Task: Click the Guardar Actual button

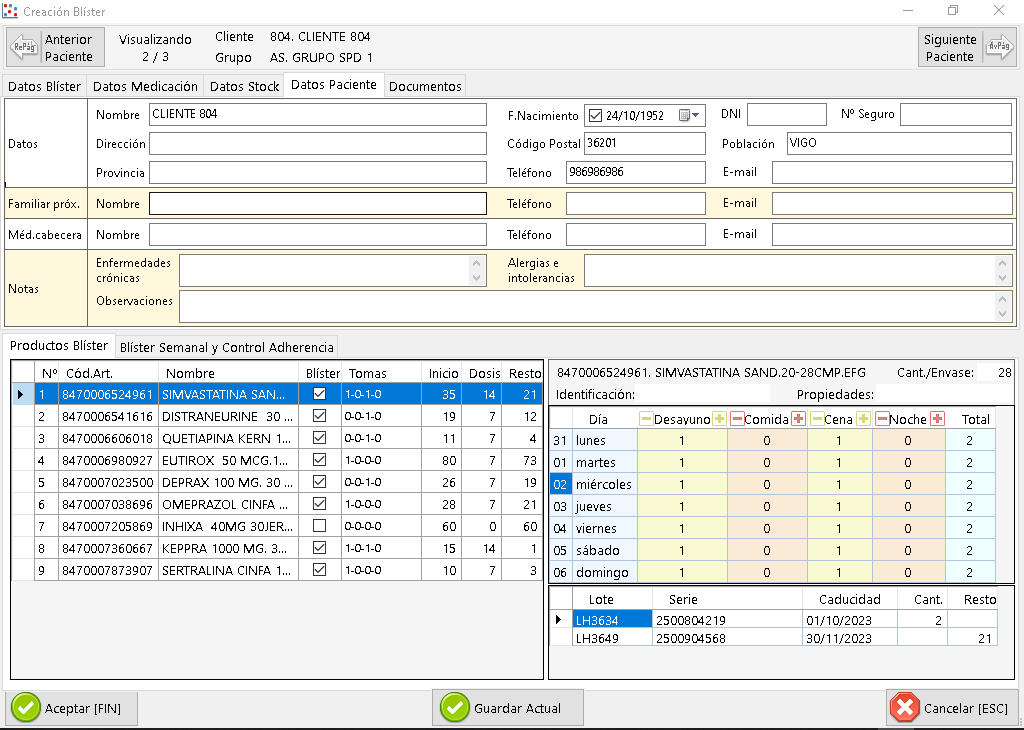Action: (507, 708)
